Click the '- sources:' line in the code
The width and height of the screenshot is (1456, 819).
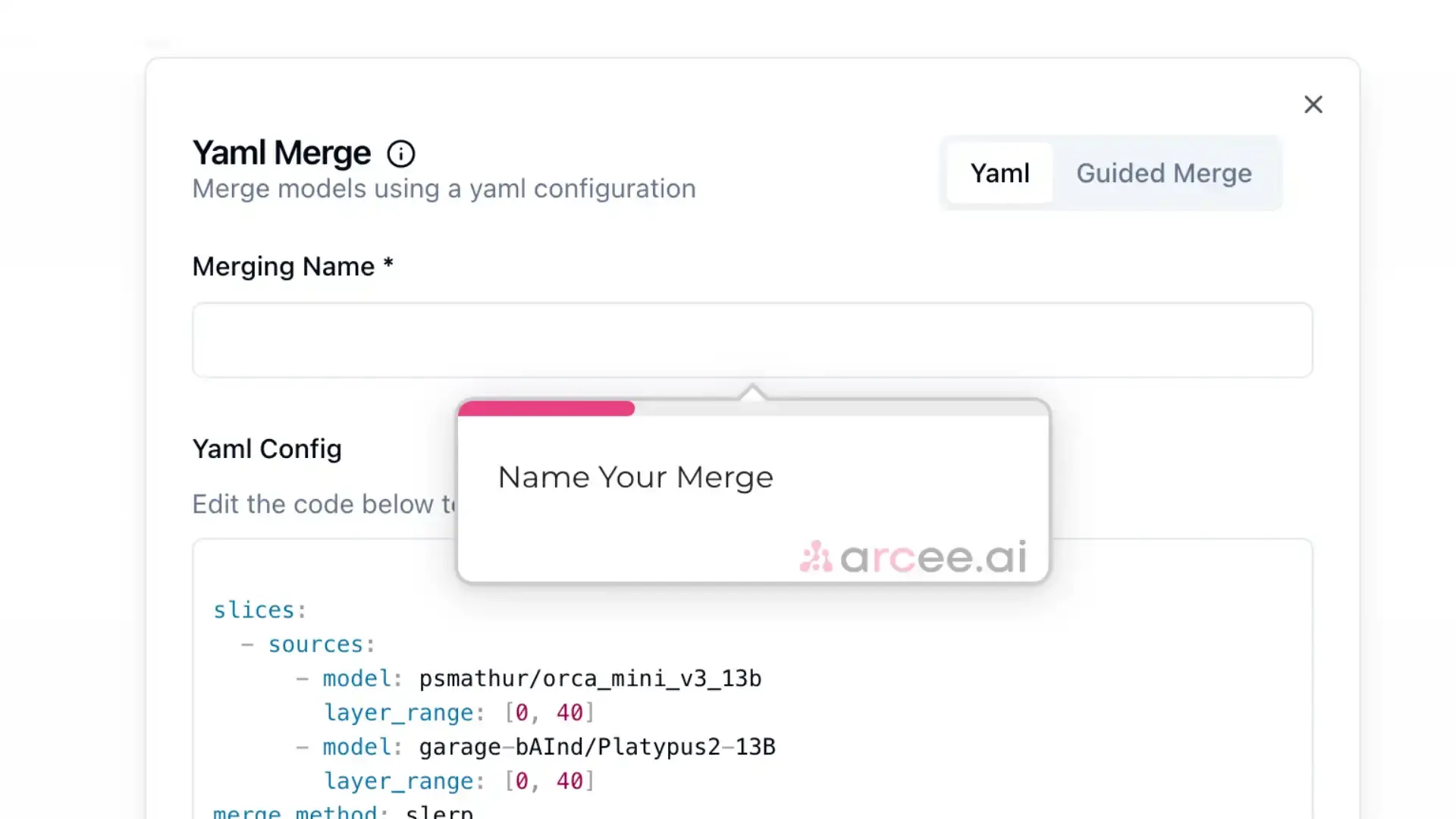tap(308, 645)
